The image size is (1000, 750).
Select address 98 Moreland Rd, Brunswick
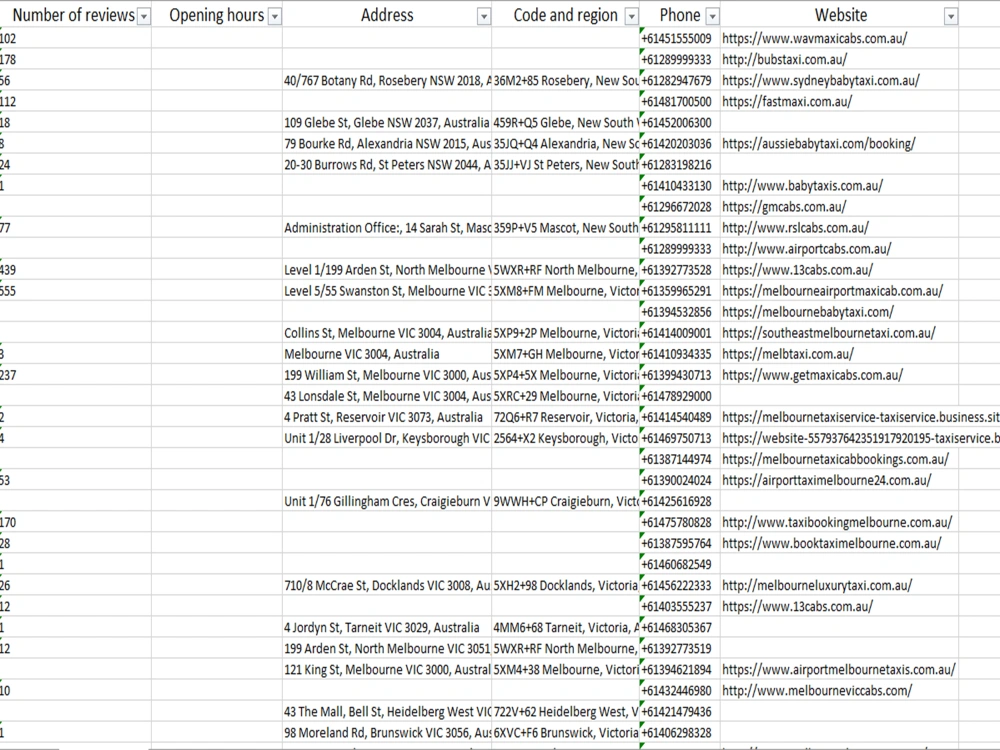[387, 733]
